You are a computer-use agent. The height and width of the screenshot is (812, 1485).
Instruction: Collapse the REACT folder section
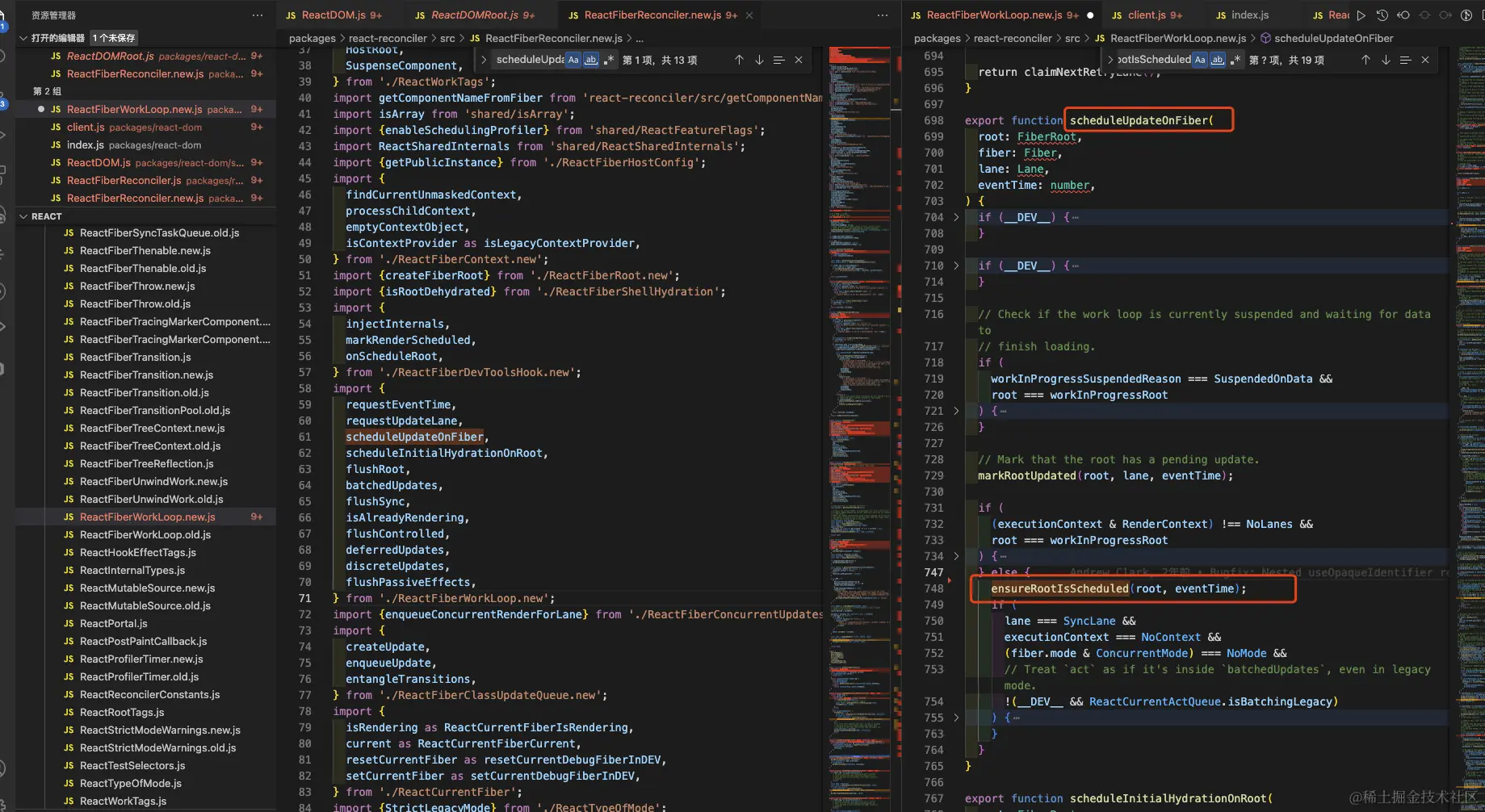[x=23, y=216]
